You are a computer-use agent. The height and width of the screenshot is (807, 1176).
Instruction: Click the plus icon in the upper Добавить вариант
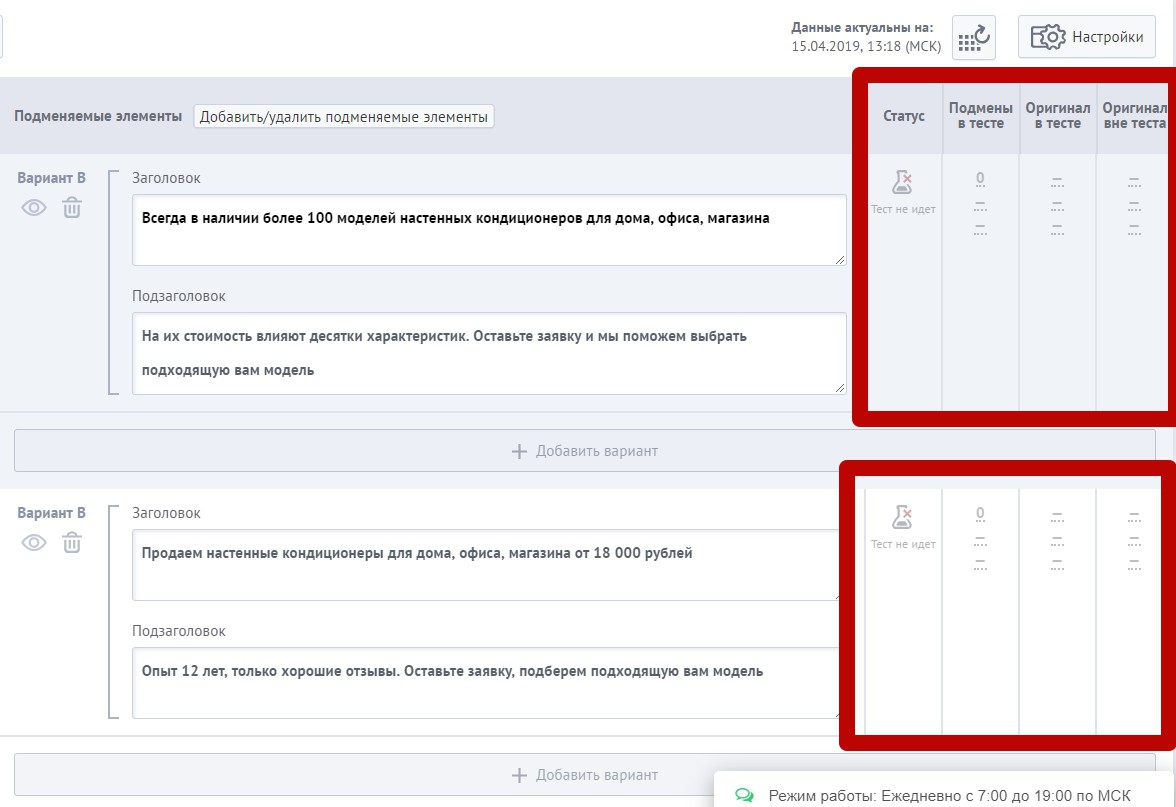519,451
